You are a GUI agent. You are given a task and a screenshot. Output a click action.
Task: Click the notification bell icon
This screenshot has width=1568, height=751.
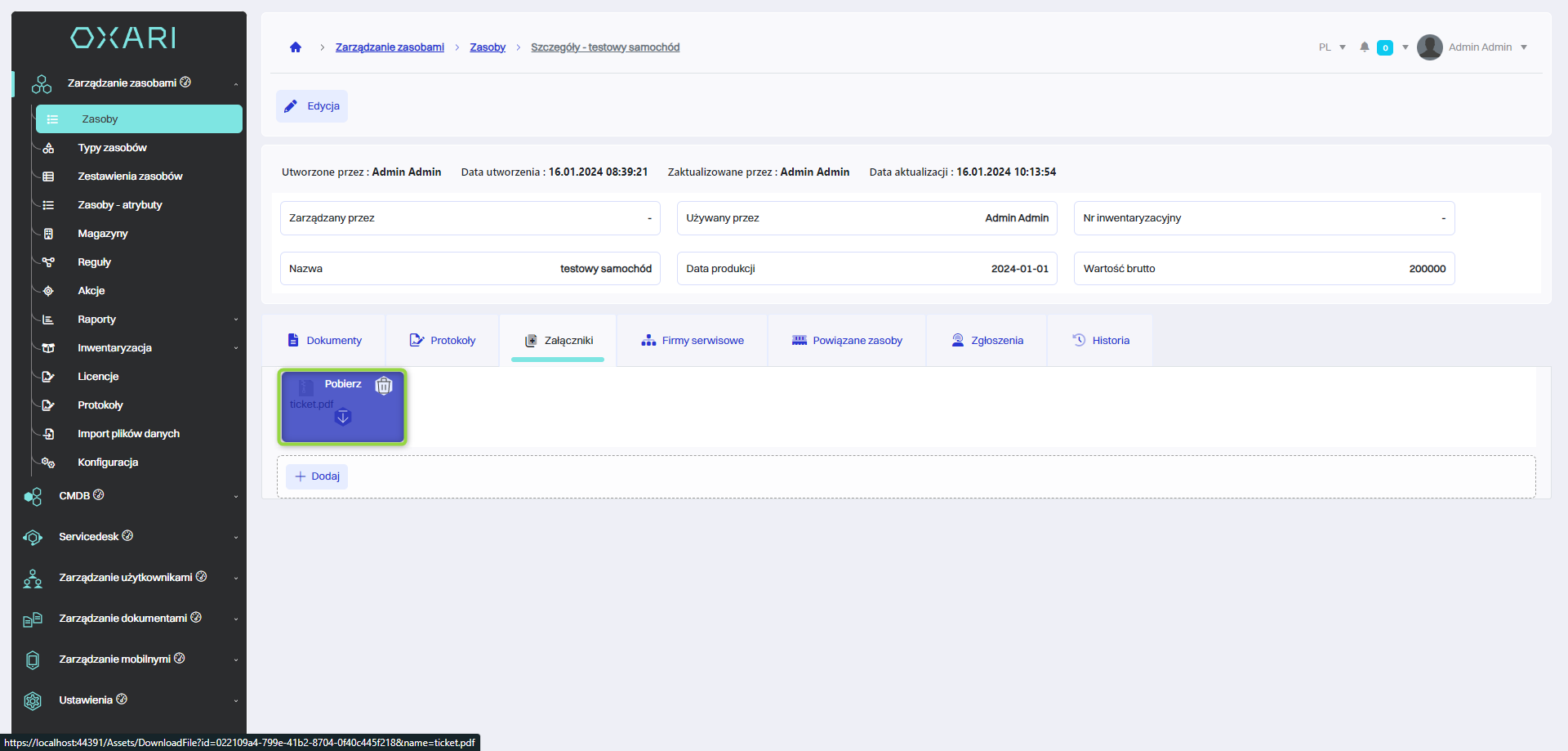point(1364,47)
